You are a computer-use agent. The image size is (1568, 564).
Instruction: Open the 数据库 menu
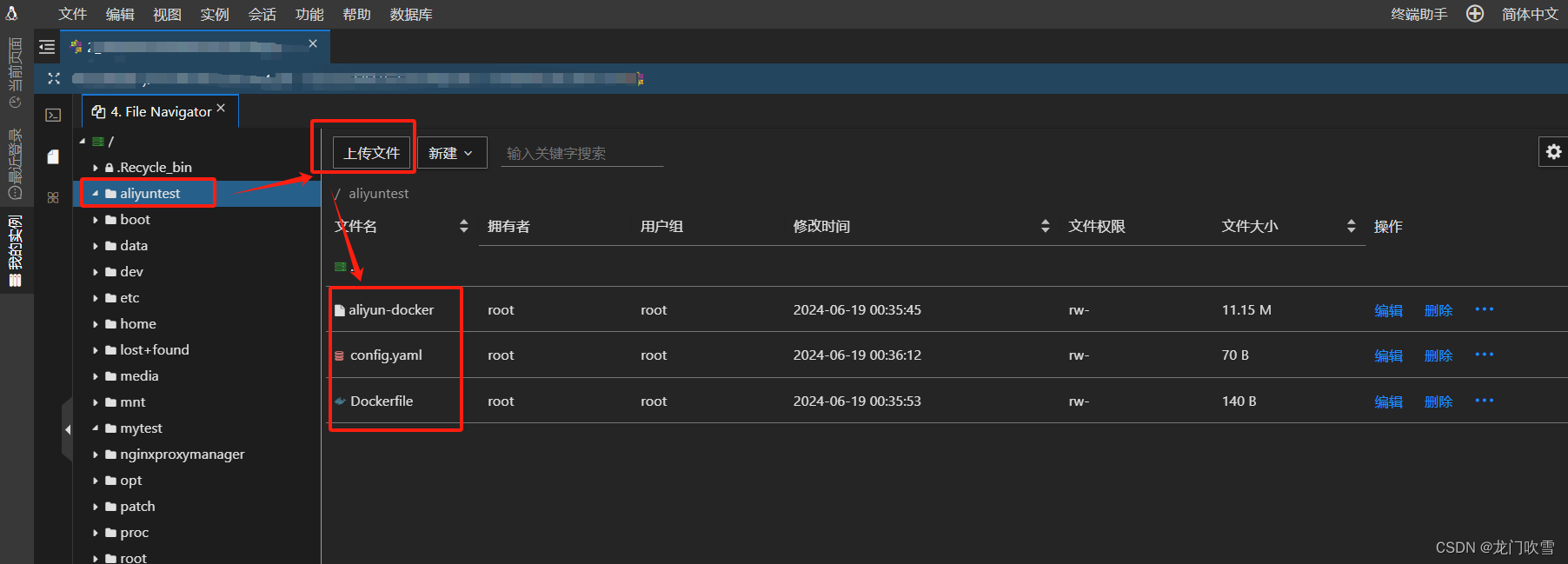point(411,14)
